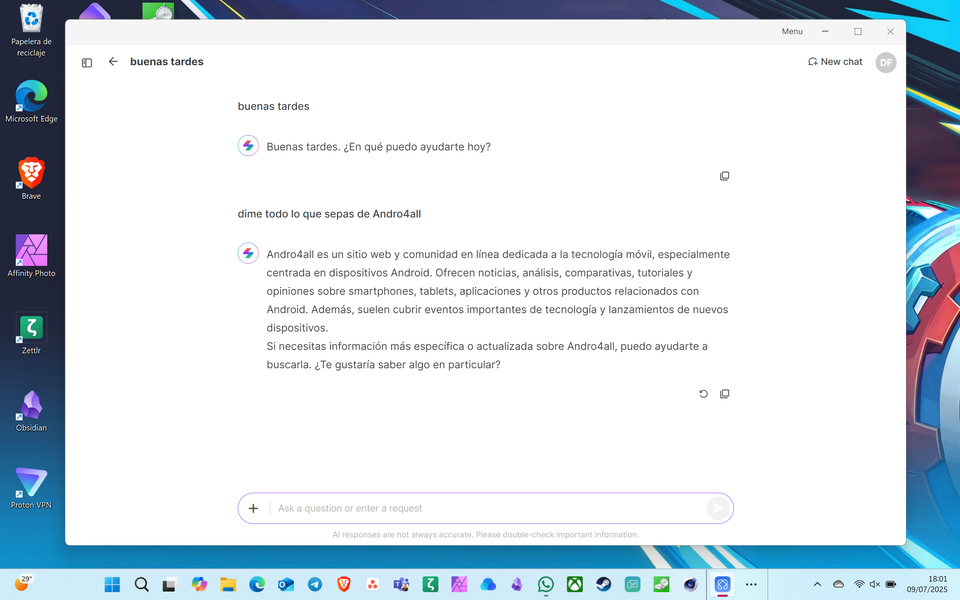960x600 pixels.
Task: Click the AI logo beside the Andro4all reply
Action: [x=248, y=253]
